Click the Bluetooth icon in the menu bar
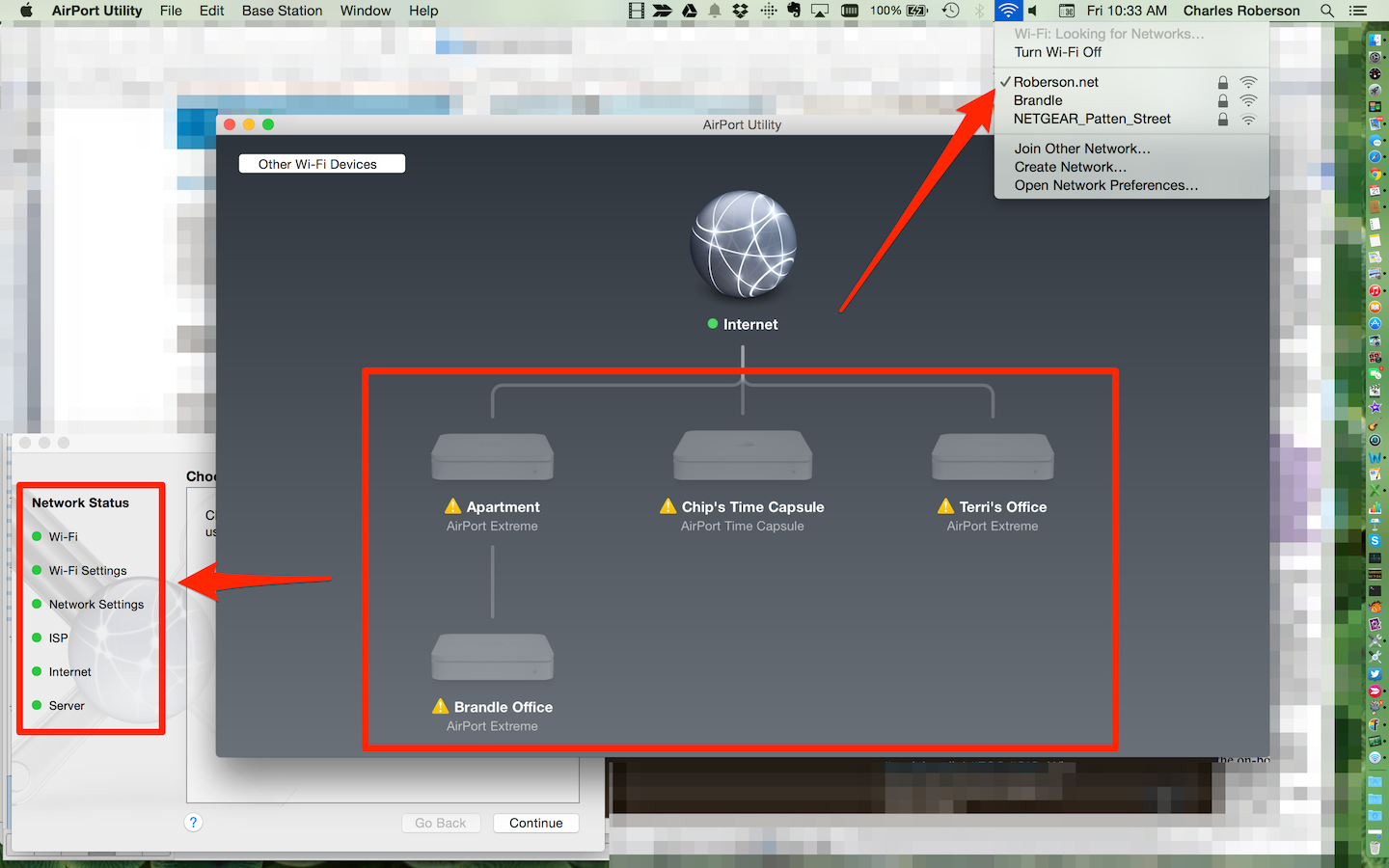This screenshot has width=1389, height=868. click(979, 11)
